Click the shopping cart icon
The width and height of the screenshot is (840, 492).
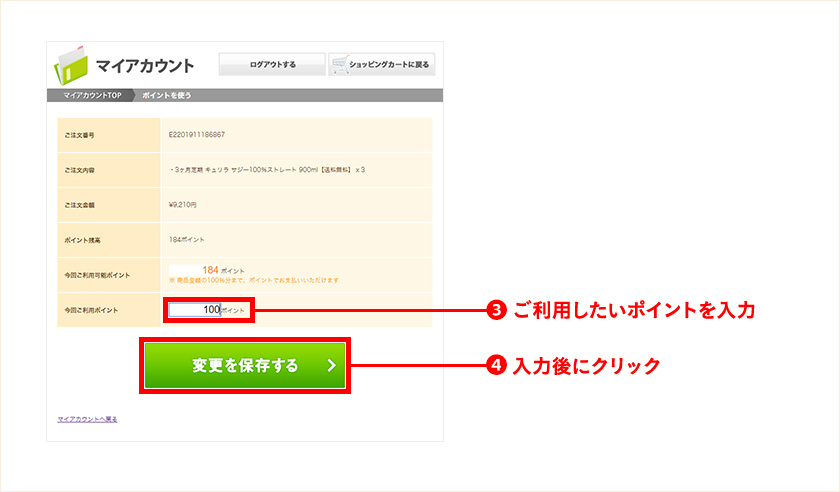(340, 64)
